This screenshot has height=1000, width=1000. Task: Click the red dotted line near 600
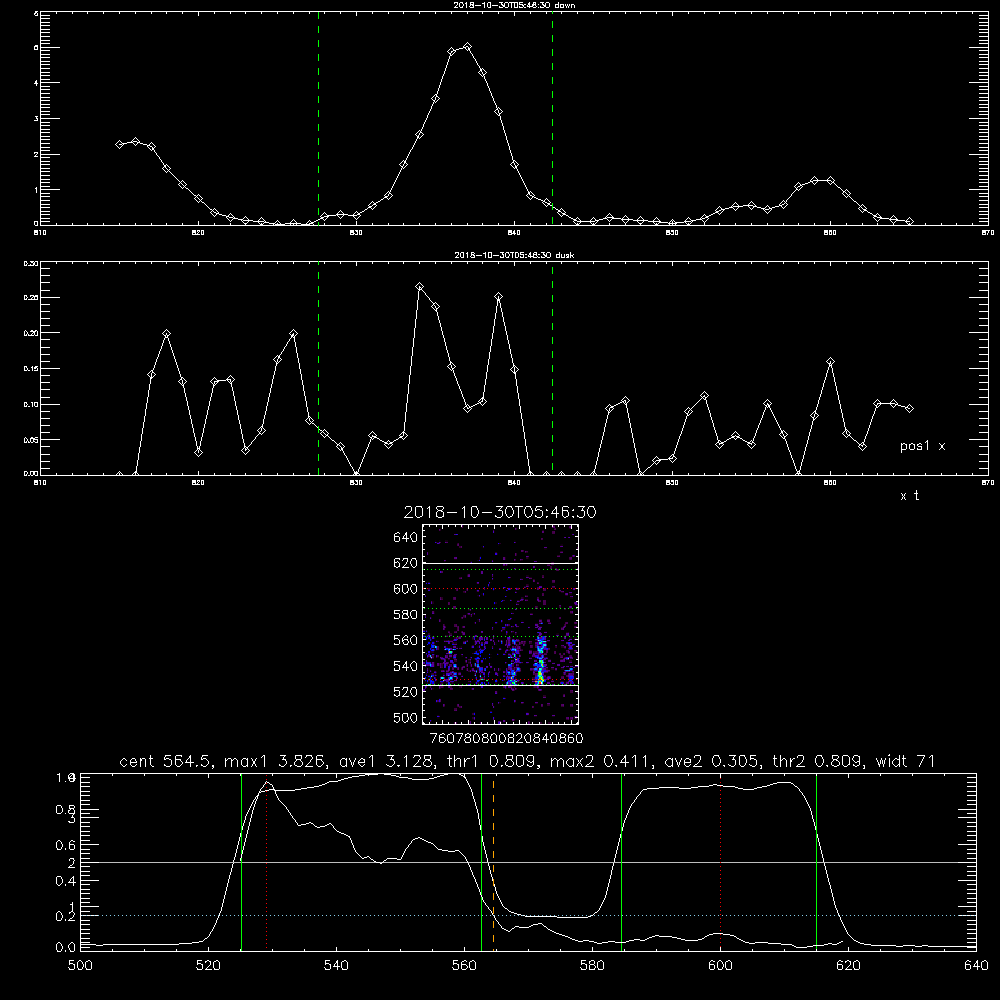(721, 861)
